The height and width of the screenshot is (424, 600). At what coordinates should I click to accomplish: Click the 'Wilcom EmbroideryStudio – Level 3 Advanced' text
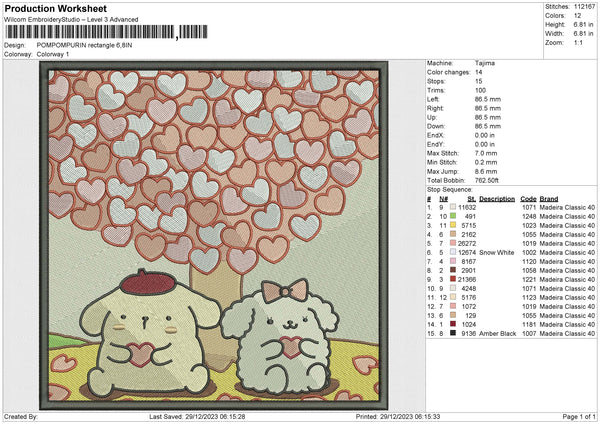71,20
